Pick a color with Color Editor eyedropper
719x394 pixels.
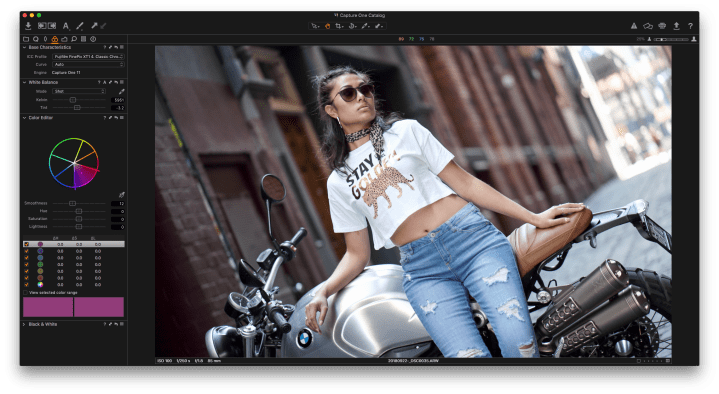(x=122, y=195)
